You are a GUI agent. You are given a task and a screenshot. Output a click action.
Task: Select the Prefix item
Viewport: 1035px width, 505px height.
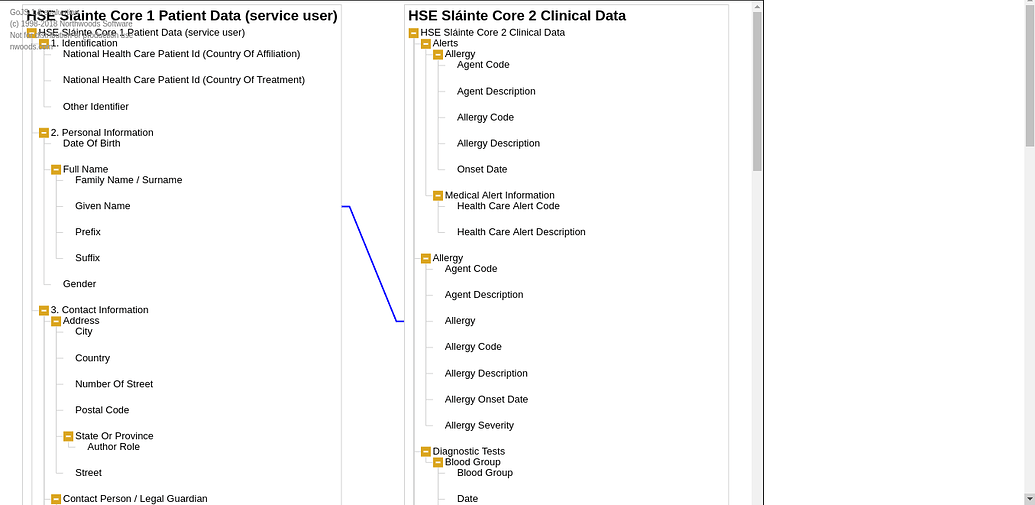[x=88, y=232]
